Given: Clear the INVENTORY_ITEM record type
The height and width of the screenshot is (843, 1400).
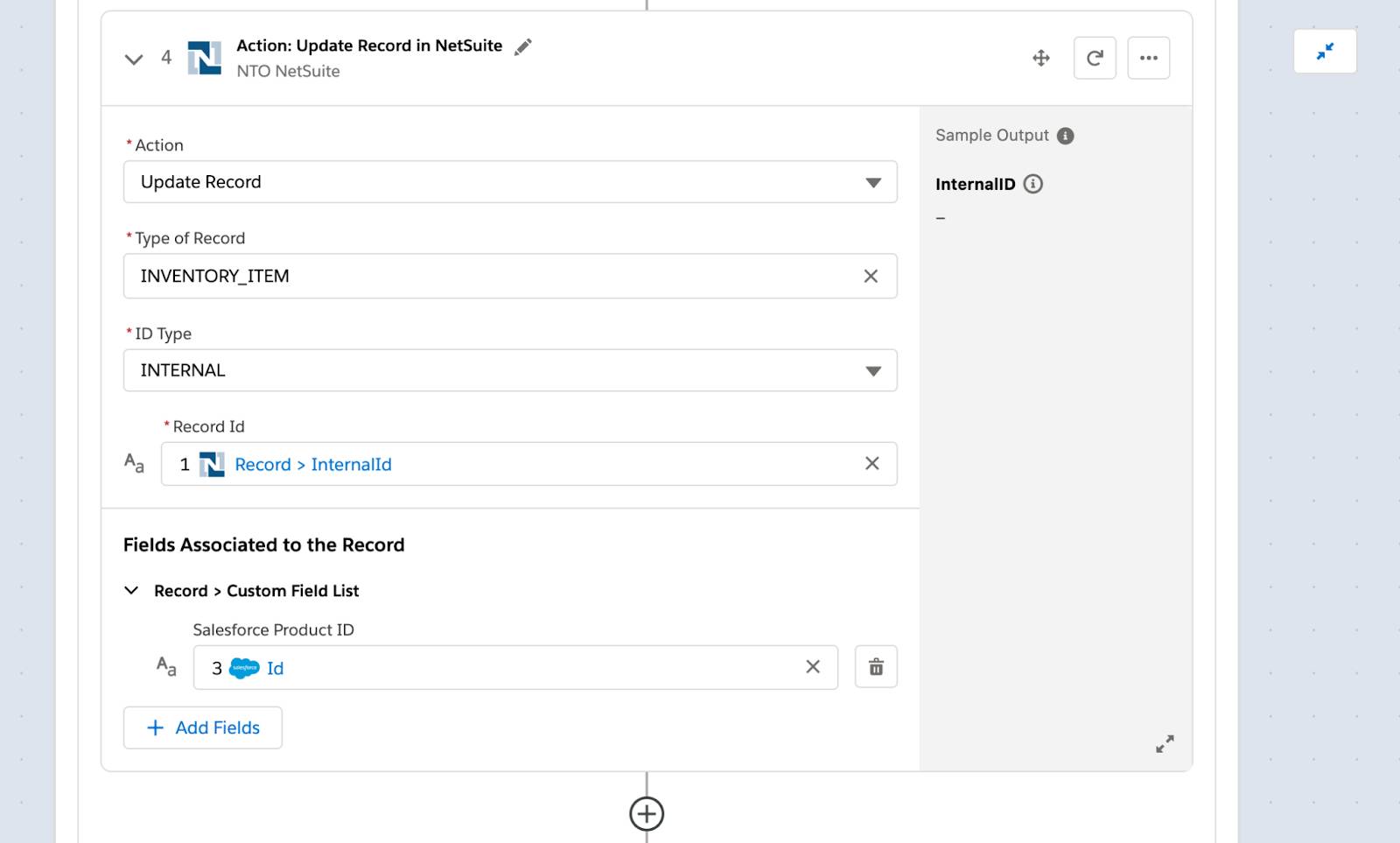Looking at the screenshot, I should click(x=871, y=276).
